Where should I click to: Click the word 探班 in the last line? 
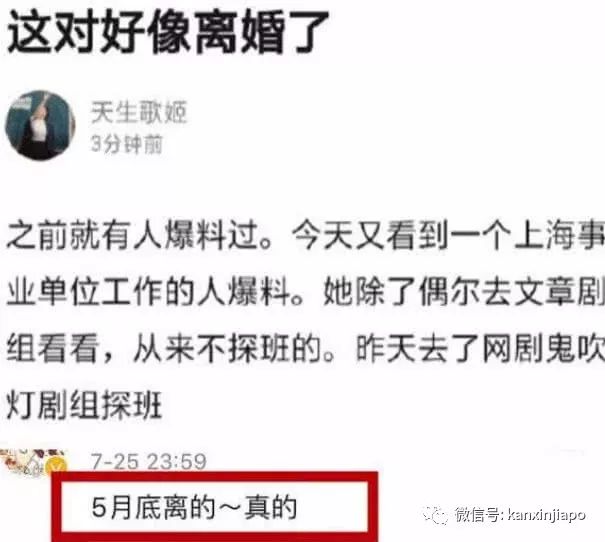pos(131,406)
